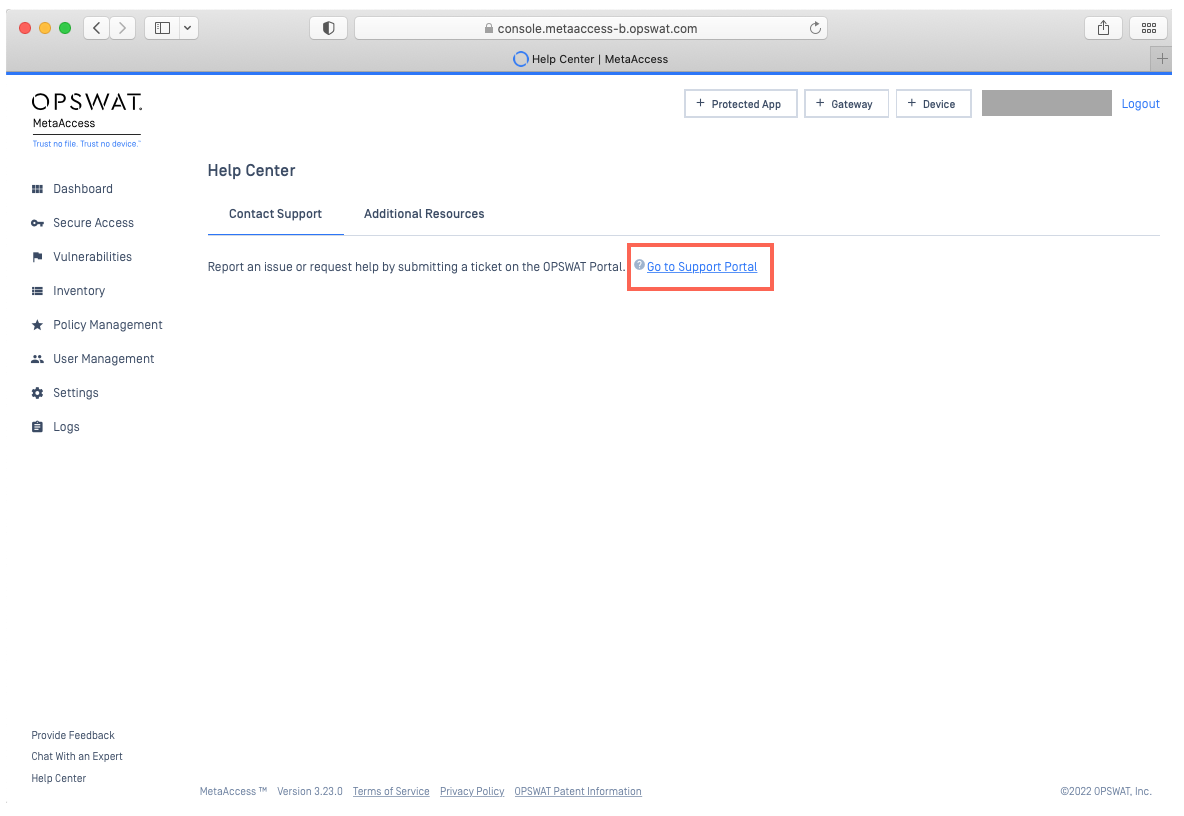Click the grey redacted account name box

(x=1047, y=103)
